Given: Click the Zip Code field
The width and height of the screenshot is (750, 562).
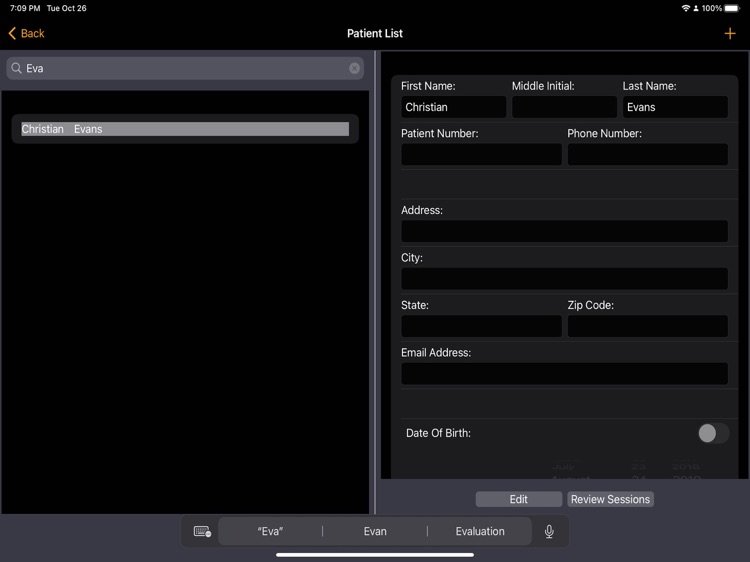Looking at the screenshot, I should point(648,326).
